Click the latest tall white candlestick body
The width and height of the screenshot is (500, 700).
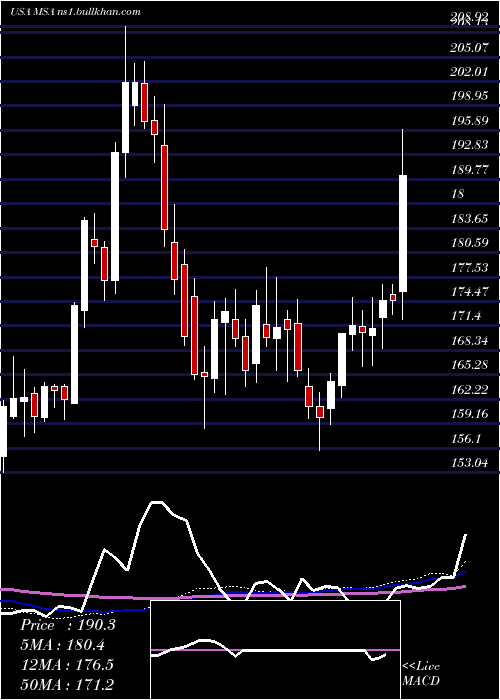click(403, 233)
